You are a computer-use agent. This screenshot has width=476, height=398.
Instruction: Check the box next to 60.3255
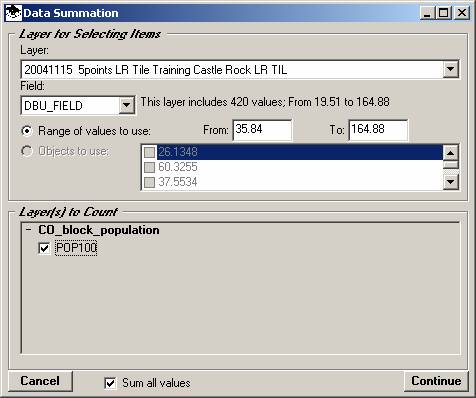[149, 167]
